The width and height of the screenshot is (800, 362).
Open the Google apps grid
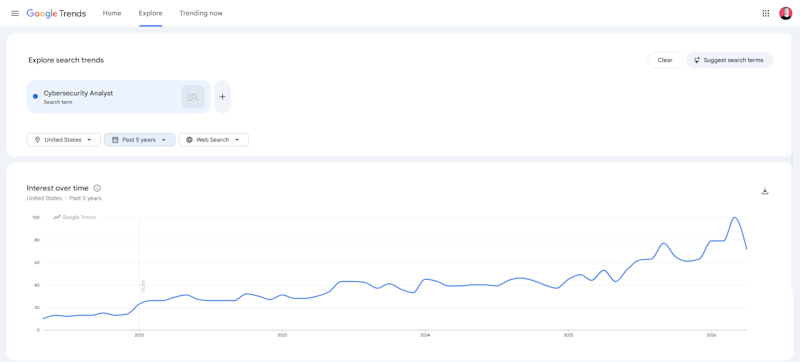(x=765, y=13)
